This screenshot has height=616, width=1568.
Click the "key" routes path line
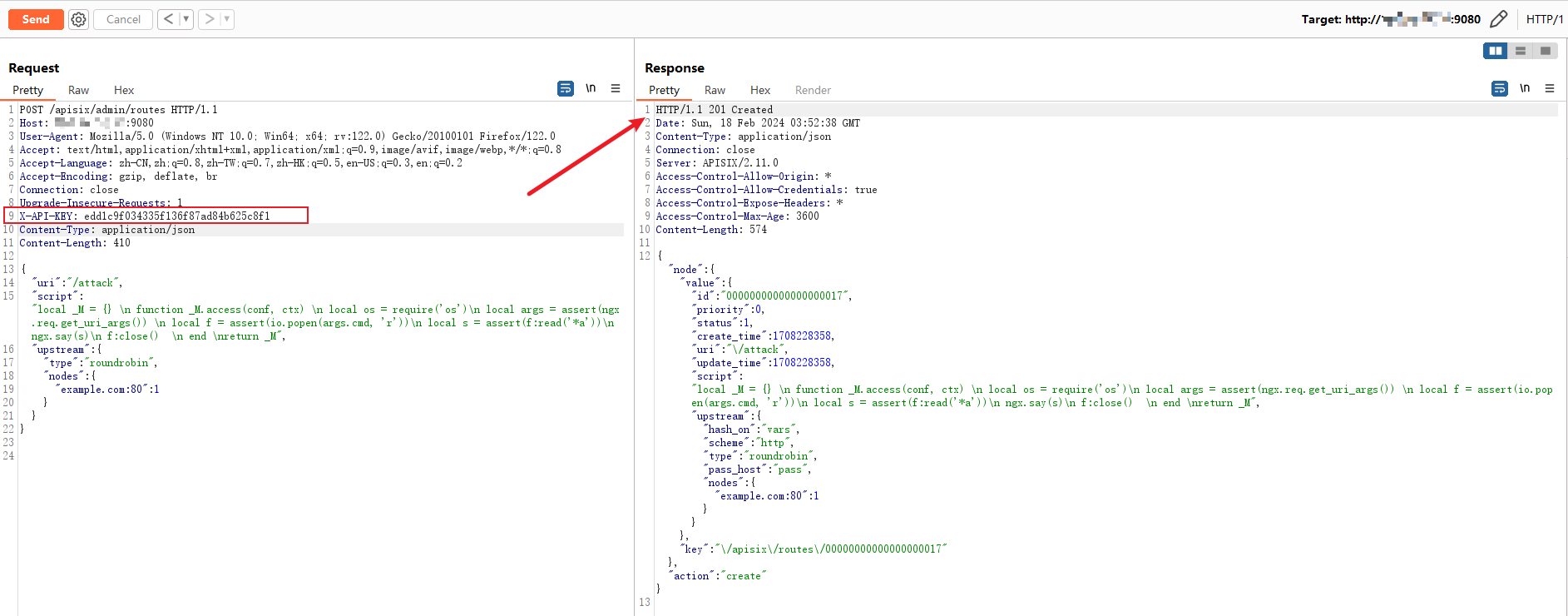click(814, 549)
